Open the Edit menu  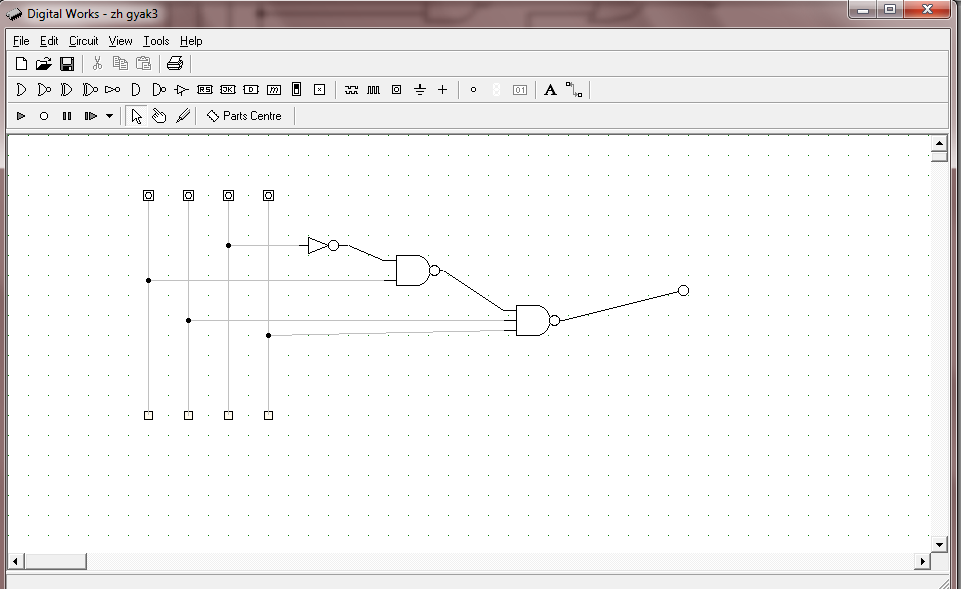[x=49, y=41]
